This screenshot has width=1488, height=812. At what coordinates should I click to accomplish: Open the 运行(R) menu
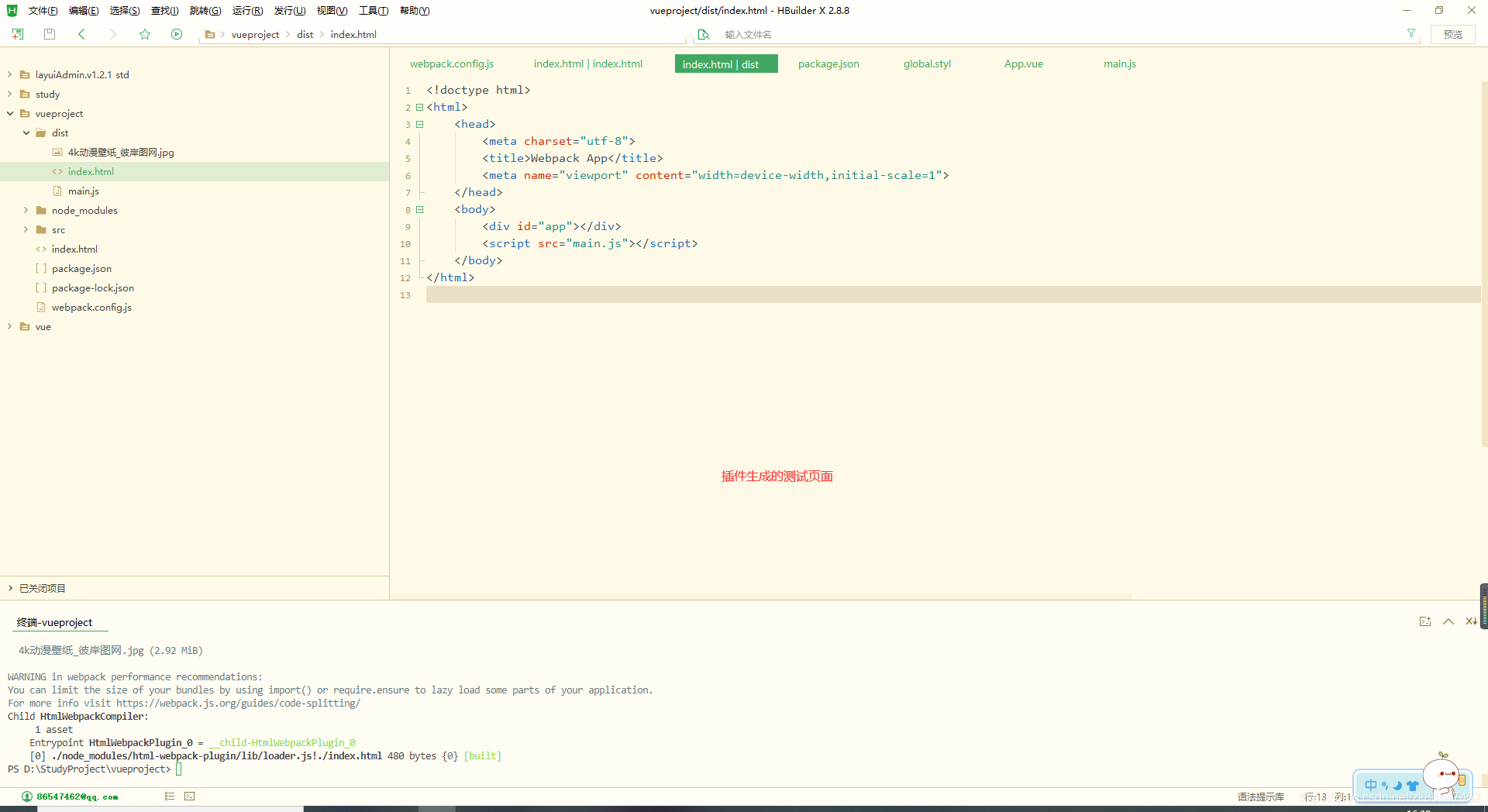[247, 10]
